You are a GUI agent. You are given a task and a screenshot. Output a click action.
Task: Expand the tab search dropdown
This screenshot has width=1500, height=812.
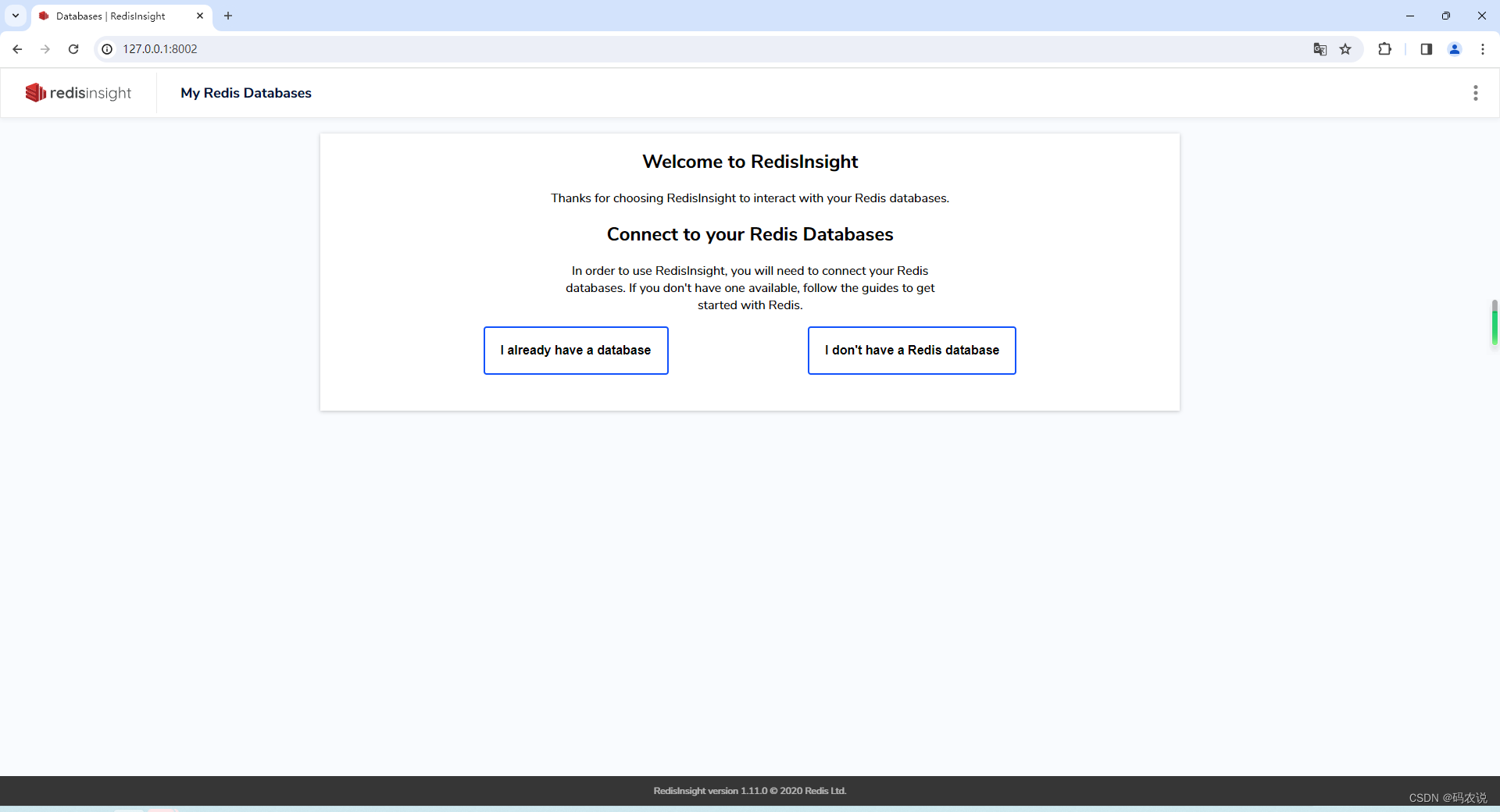pos(16,16)
